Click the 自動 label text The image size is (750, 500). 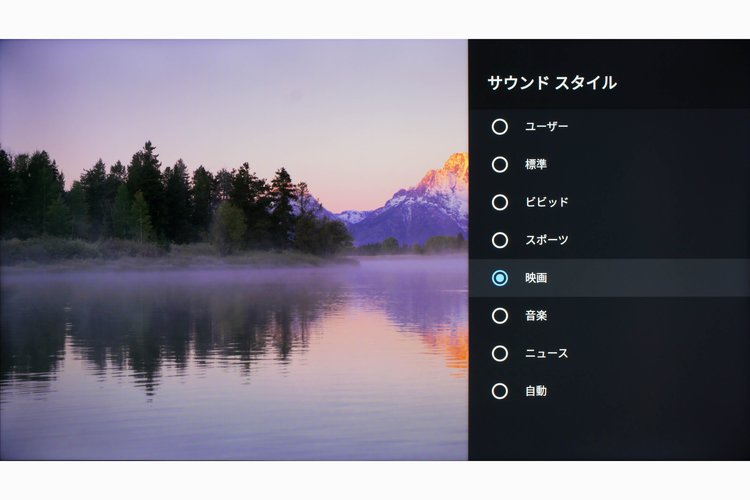(x=536, y=391)
